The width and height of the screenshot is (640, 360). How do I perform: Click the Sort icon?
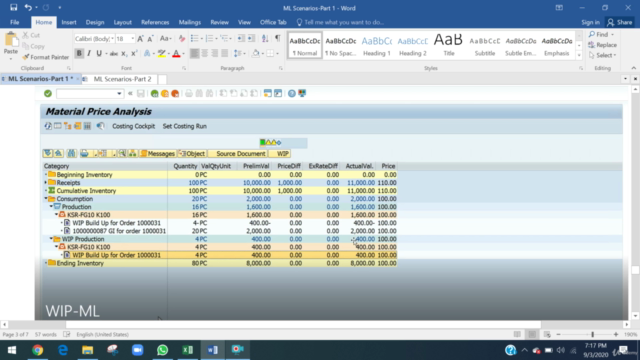(265, 38)
